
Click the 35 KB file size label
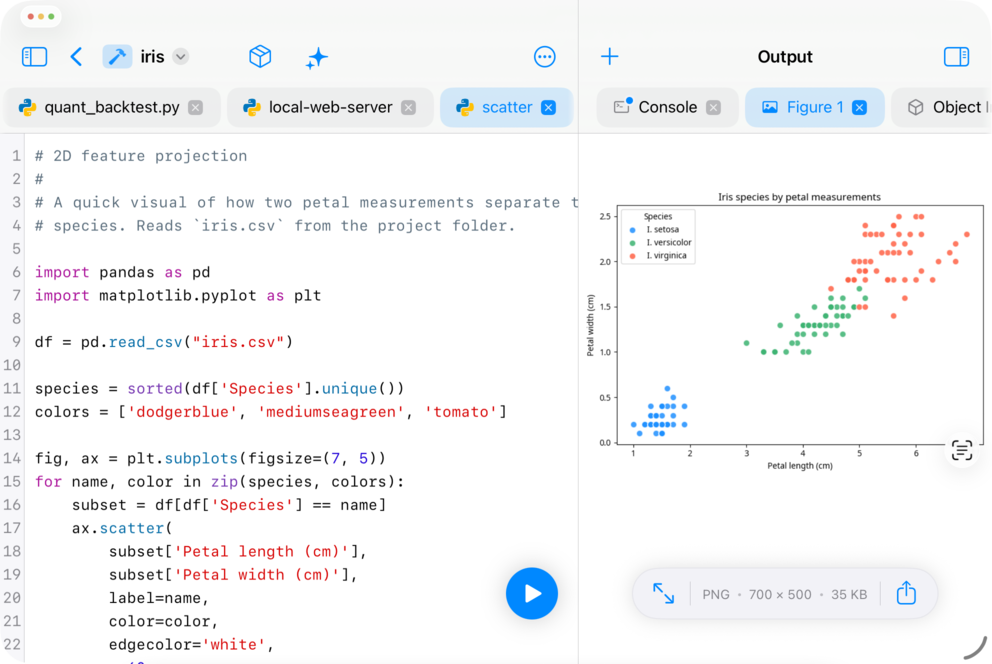[849, 594]
